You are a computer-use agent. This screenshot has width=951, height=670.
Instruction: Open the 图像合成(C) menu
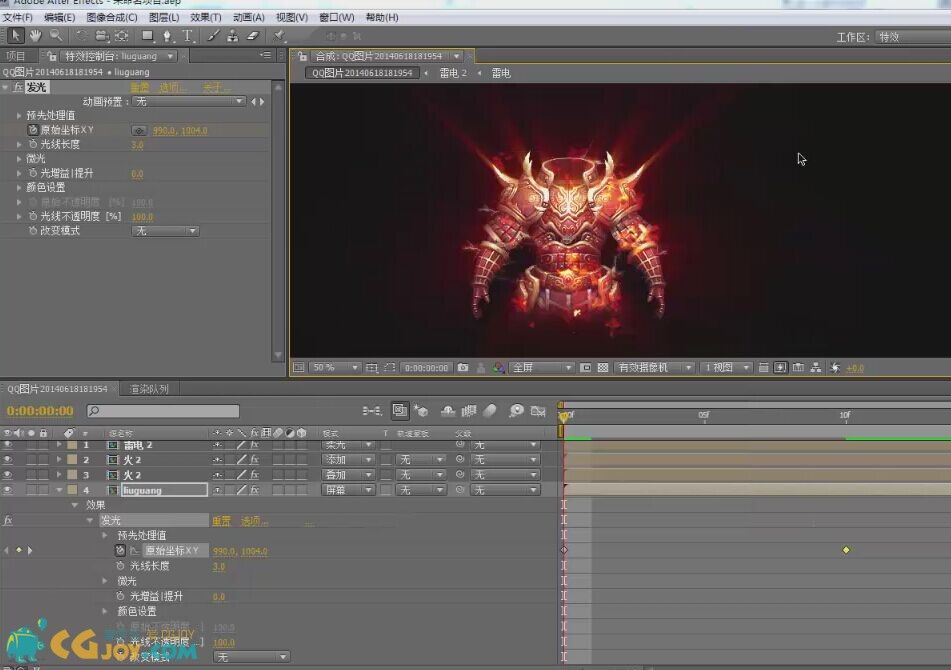(x=112, y=18)
